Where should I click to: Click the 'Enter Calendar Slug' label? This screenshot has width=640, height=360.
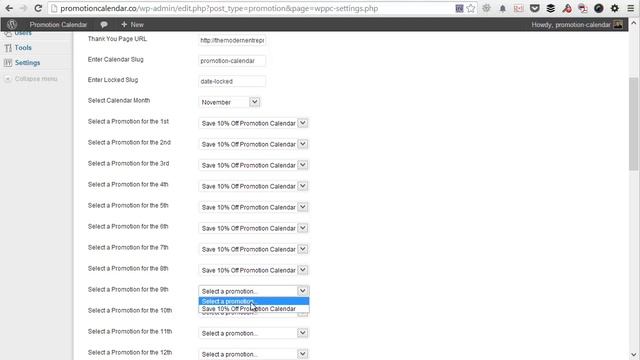pos(116,60)
